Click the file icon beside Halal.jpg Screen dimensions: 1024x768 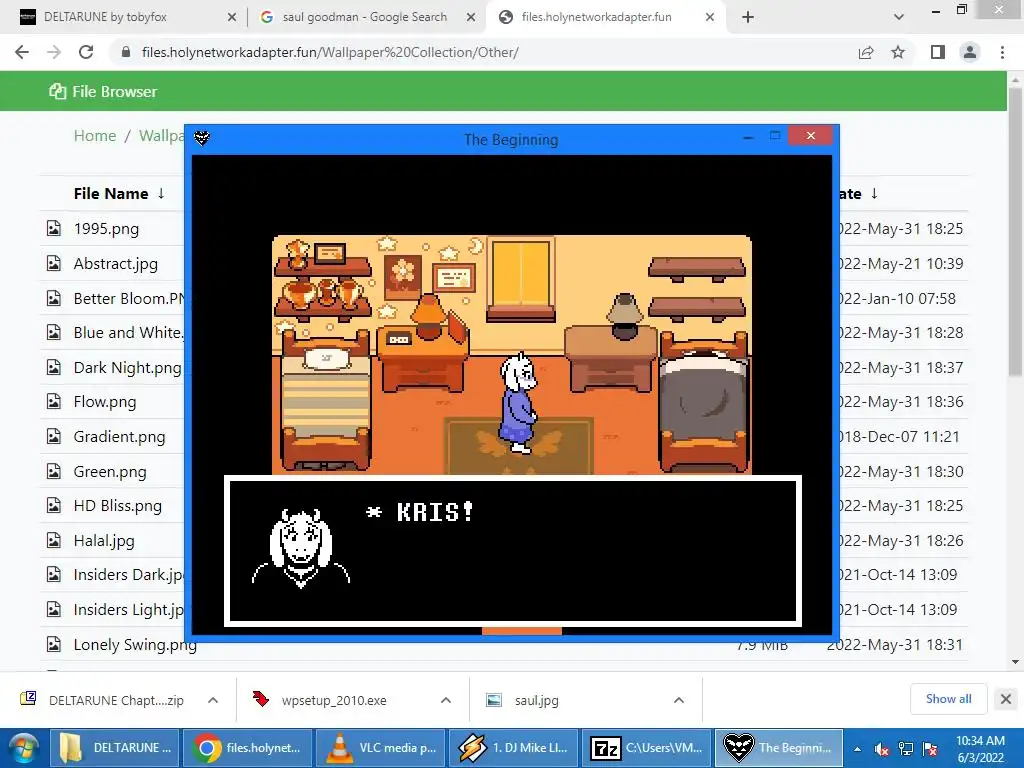(54, 540)
